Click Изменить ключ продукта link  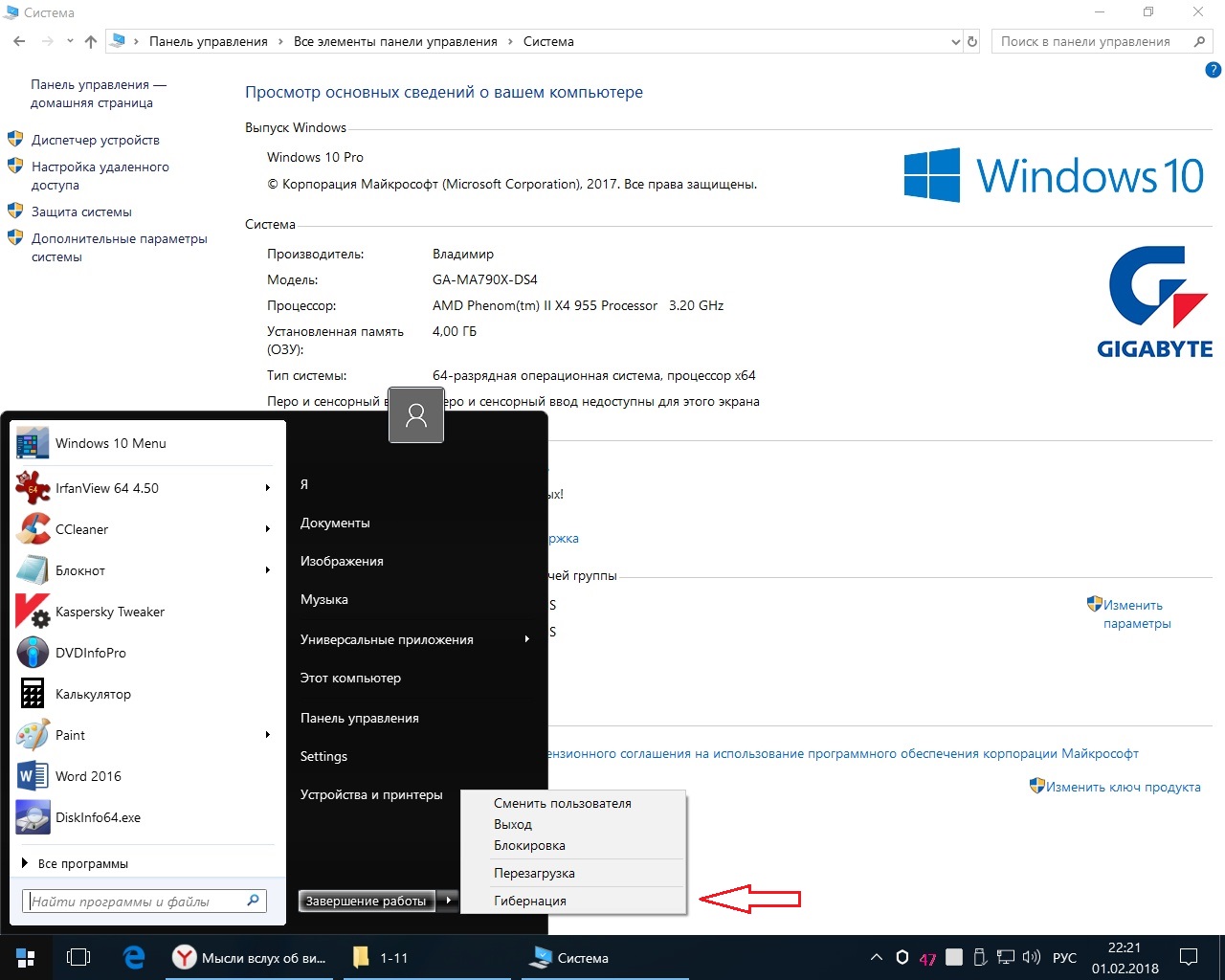pyautogui.click(x=1123, y=787)
